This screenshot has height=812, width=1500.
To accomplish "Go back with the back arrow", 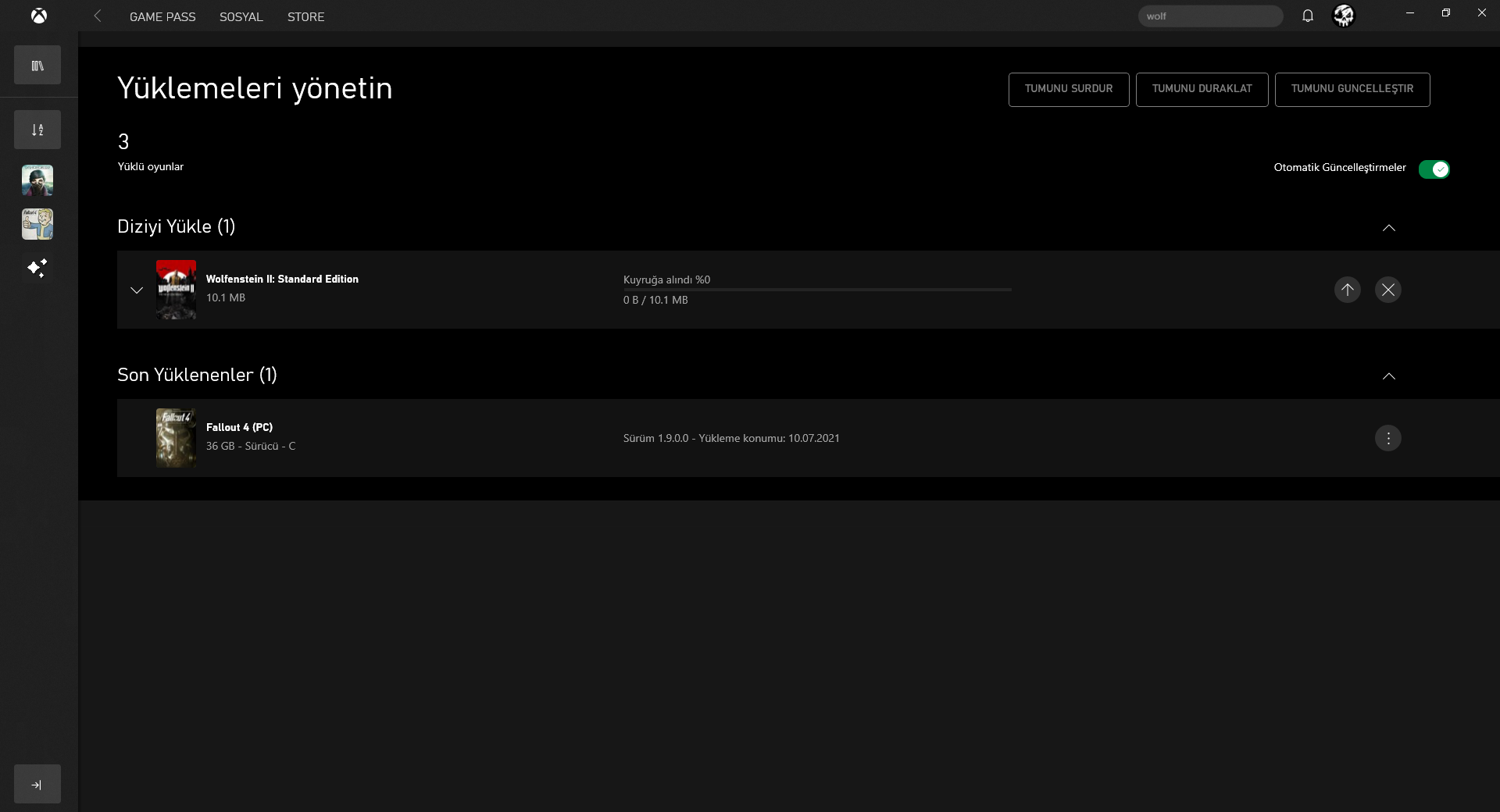I will click(x=98, y=16).
